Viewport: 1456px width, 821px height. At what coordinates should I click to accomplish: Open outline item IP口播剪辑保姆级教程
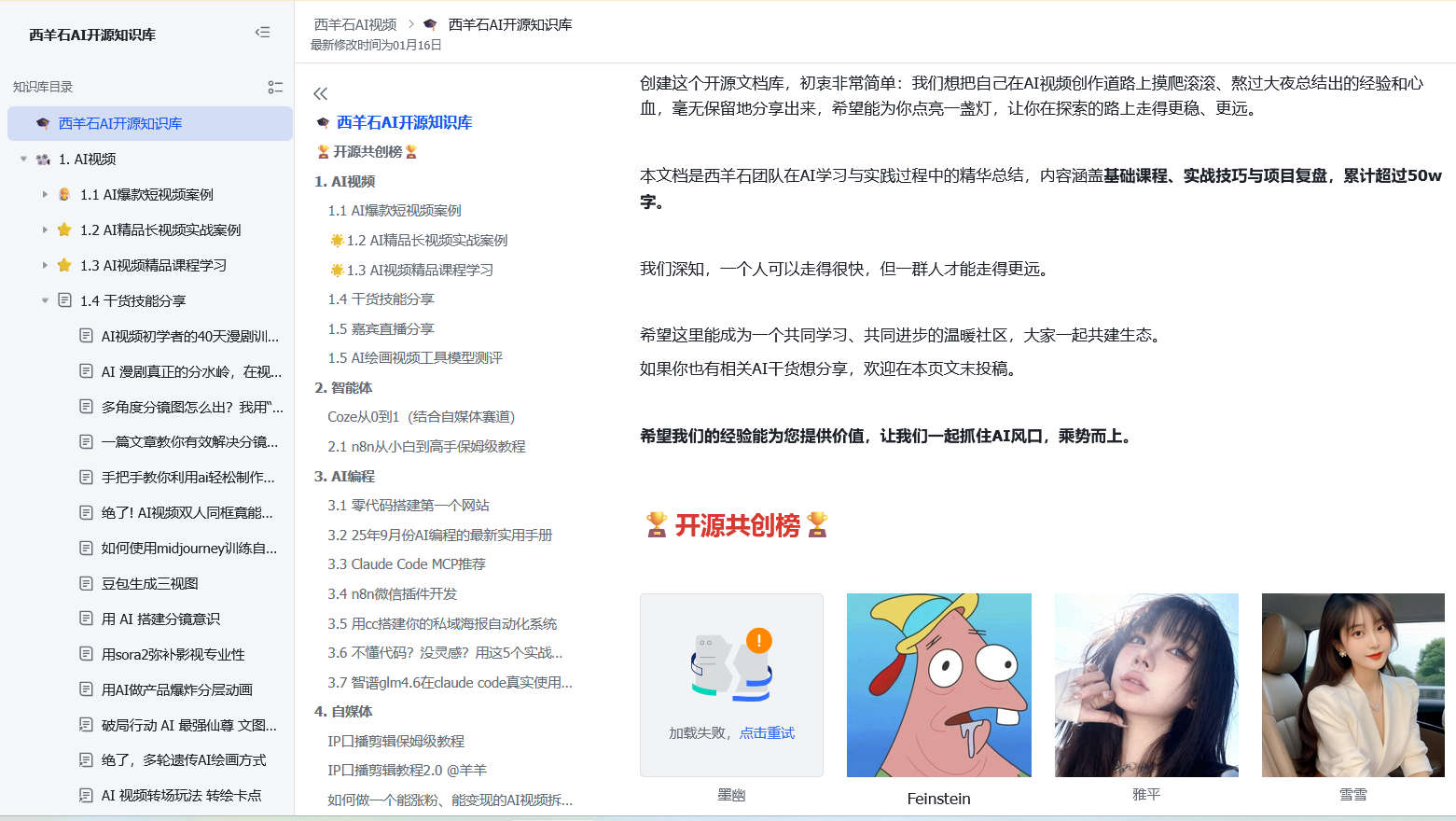point(395,741)
